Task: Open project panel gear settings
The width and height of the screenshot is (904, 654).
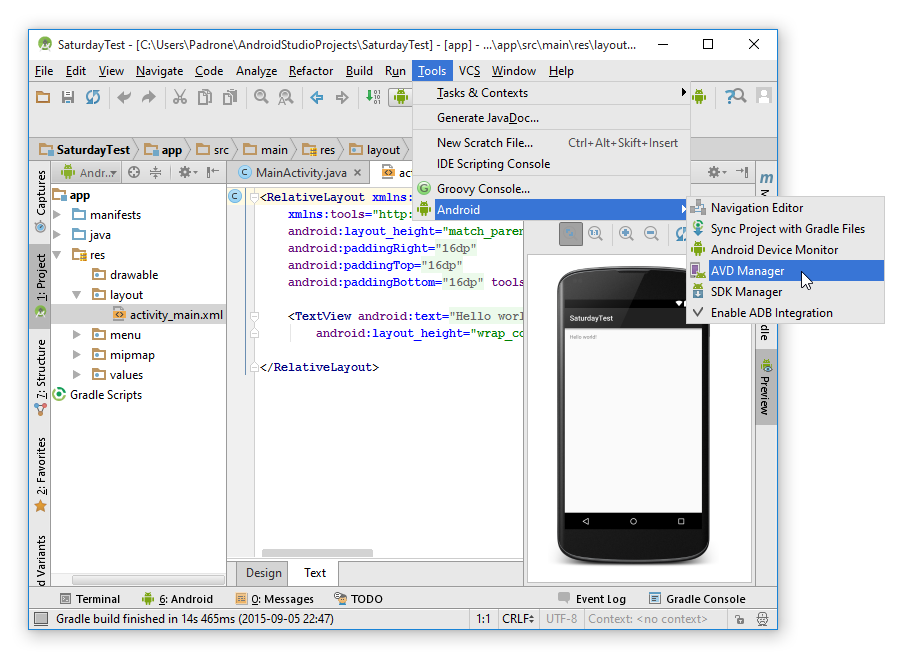Action: click(x=187, y=172)
